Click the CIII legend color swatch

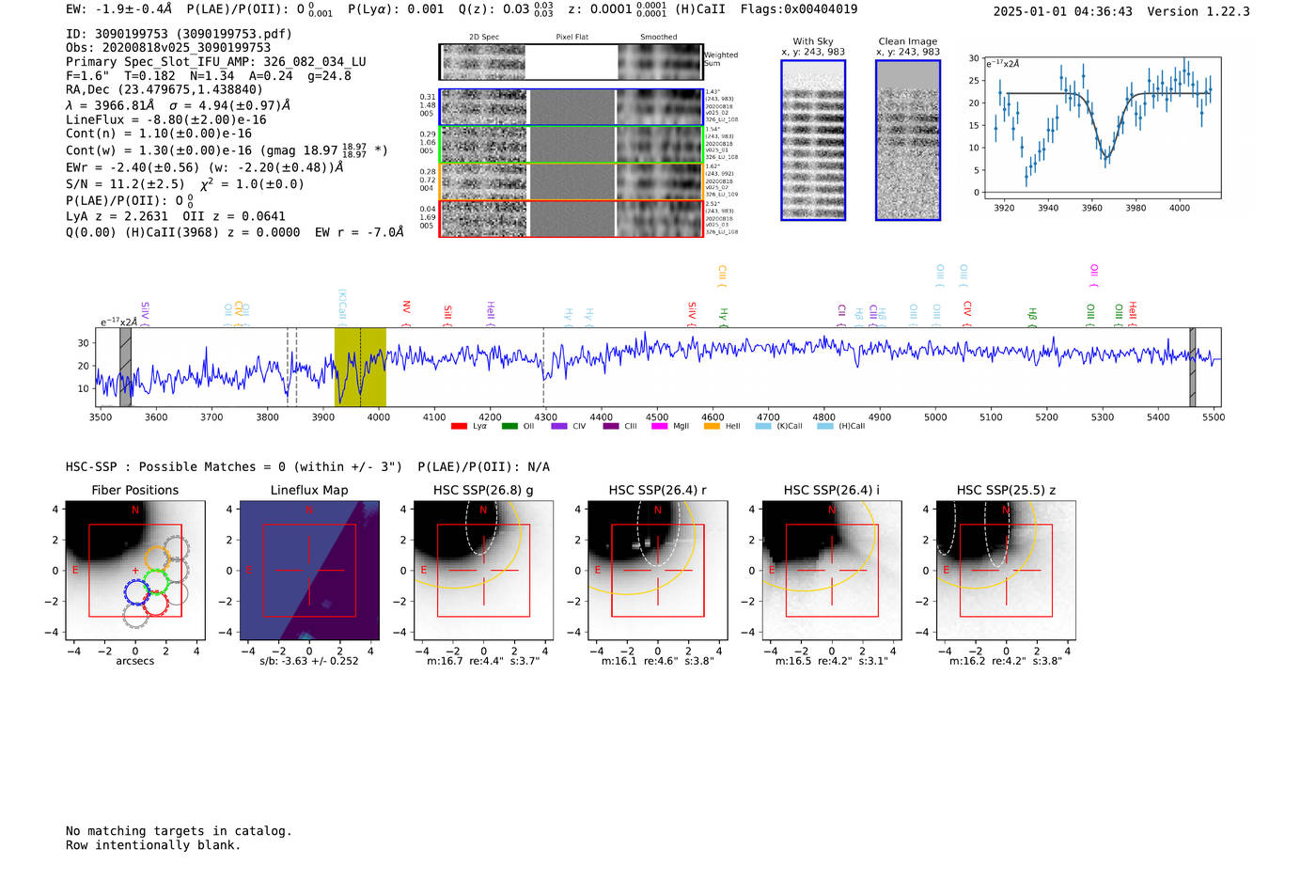[611, 426]
